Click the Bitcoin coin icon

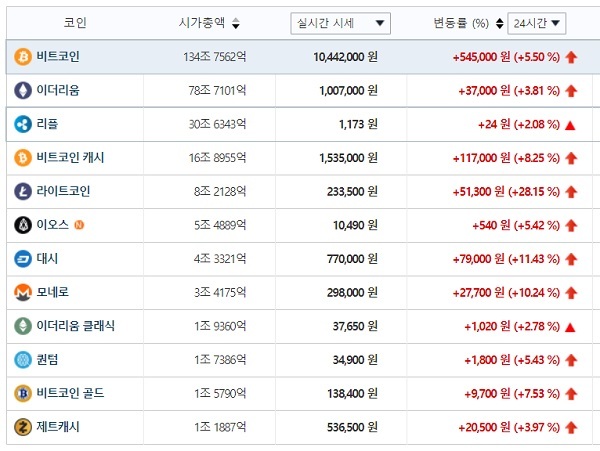[x=23, y=57]
